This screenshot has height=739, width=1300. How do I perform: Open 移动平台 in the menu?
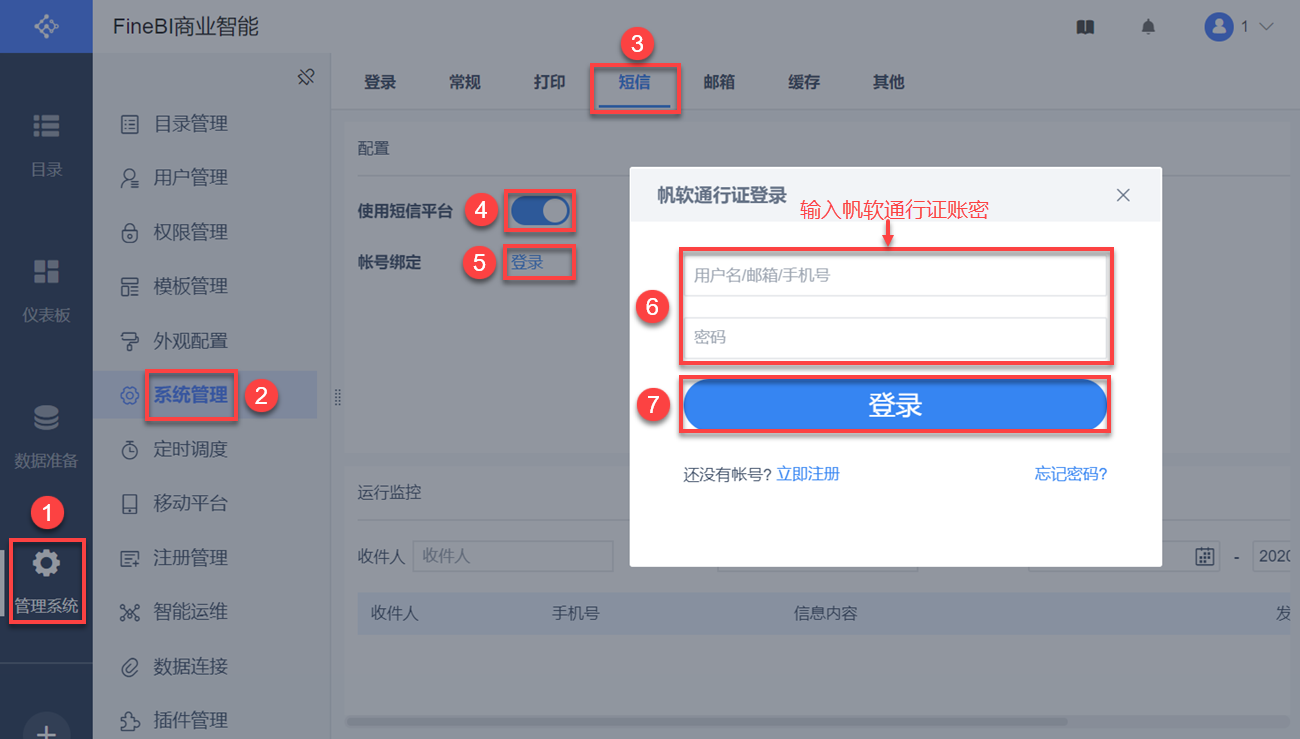click(191, 504)
